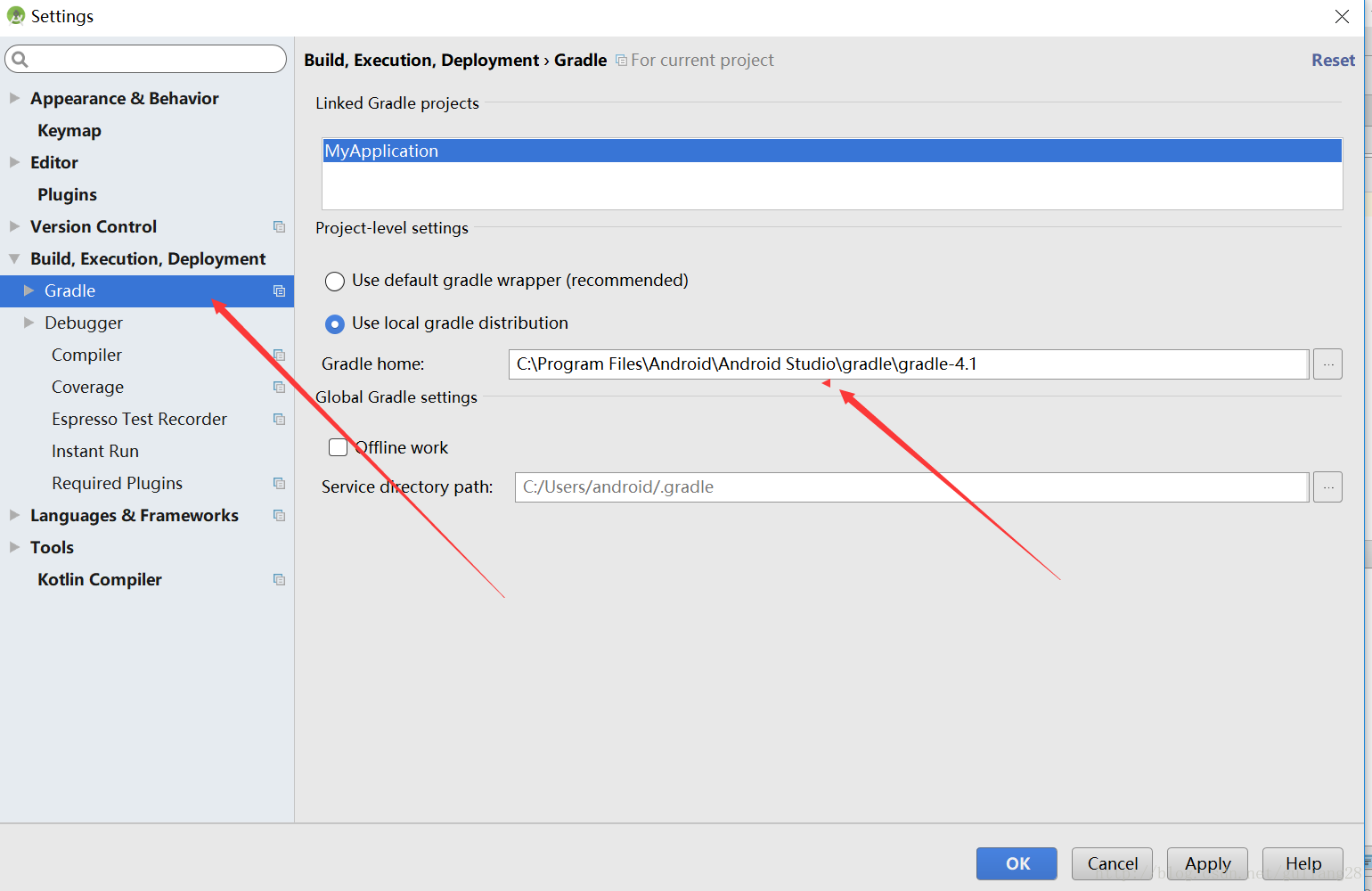1372x891 pixels.
Task: Select 'Use local gradle distribution' radio button
Action: click(335, 324)
